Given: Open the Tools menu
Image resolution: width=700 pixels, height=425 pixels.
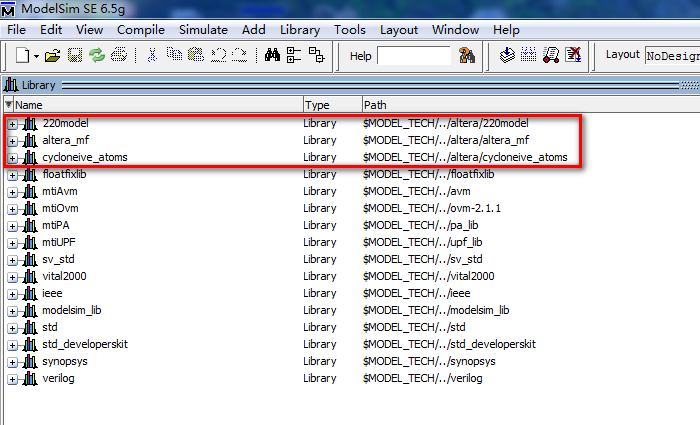Looking at the screenshot, I should pos(350,30).
